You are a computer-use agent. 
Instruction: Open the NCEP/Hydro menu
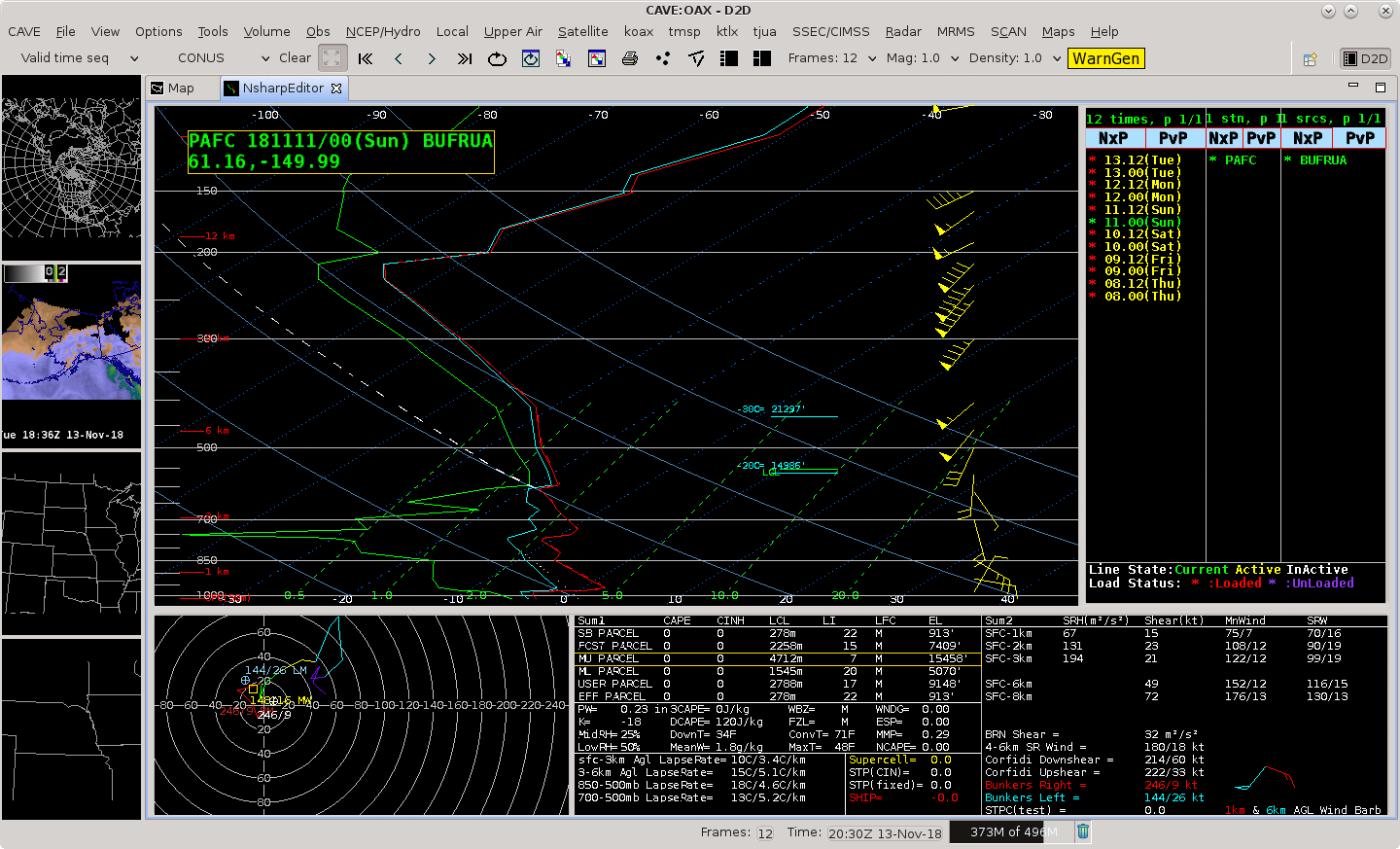[383, 31]
